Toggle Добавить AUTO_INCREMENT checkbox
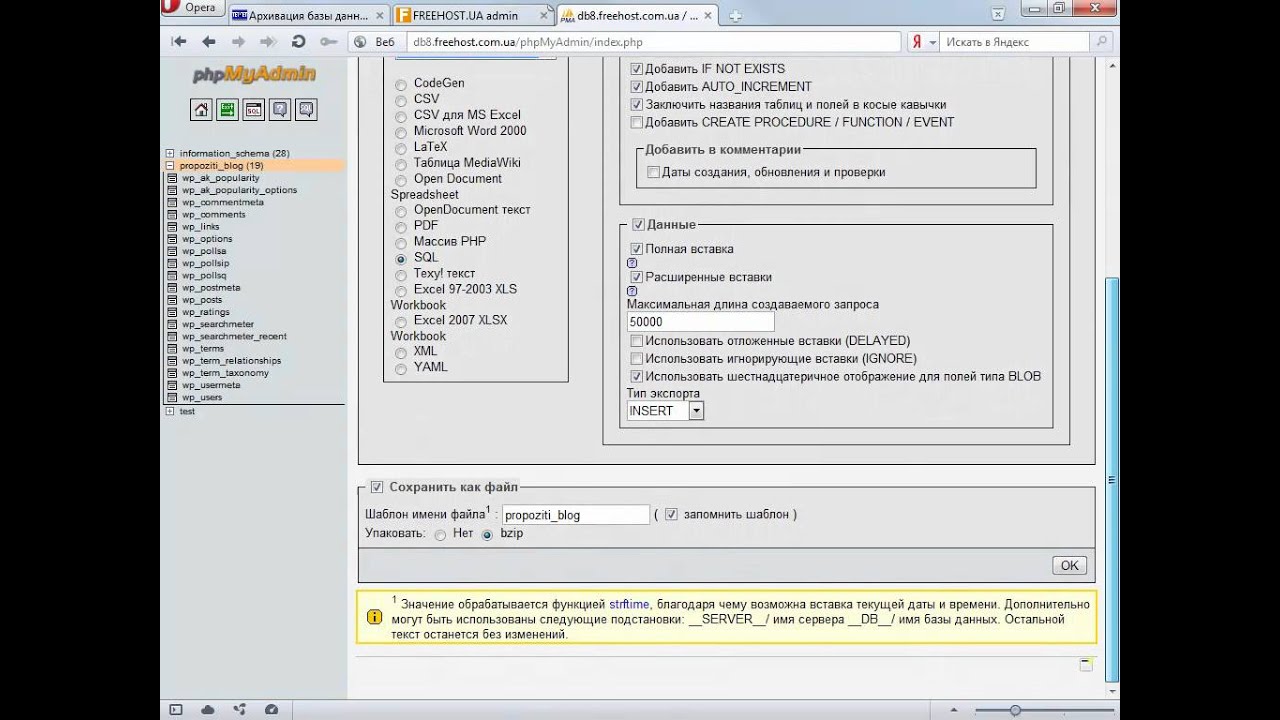This screenshot has height=720, width=1280. coord(636,87)
